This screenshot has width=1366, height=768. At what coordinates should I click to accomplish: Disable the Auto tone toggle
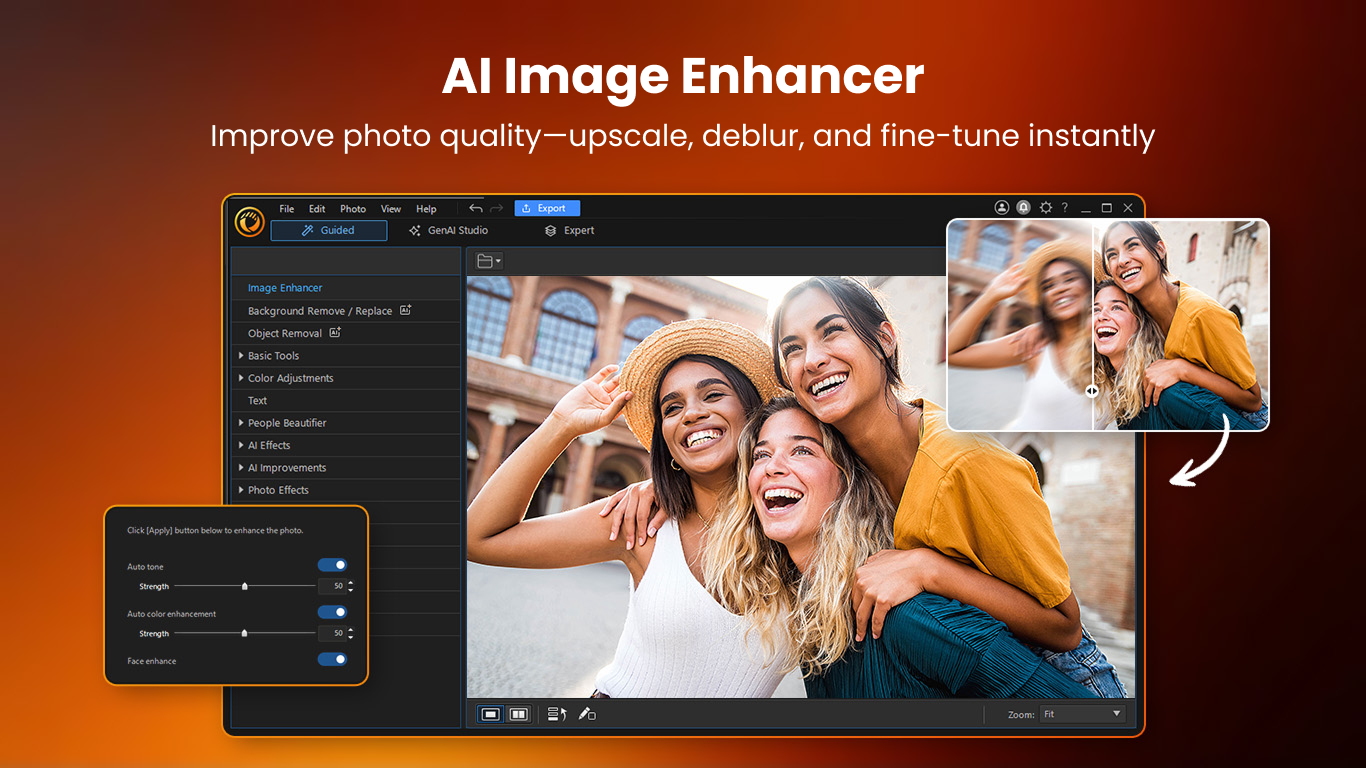[332, 566]
